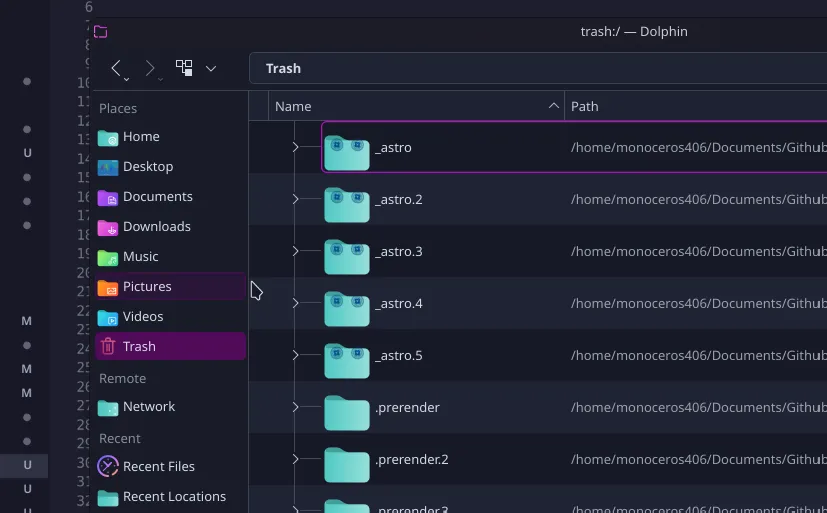Click the view mode icon in toolbar
The image size is (827, 513).
click(184, 67)
